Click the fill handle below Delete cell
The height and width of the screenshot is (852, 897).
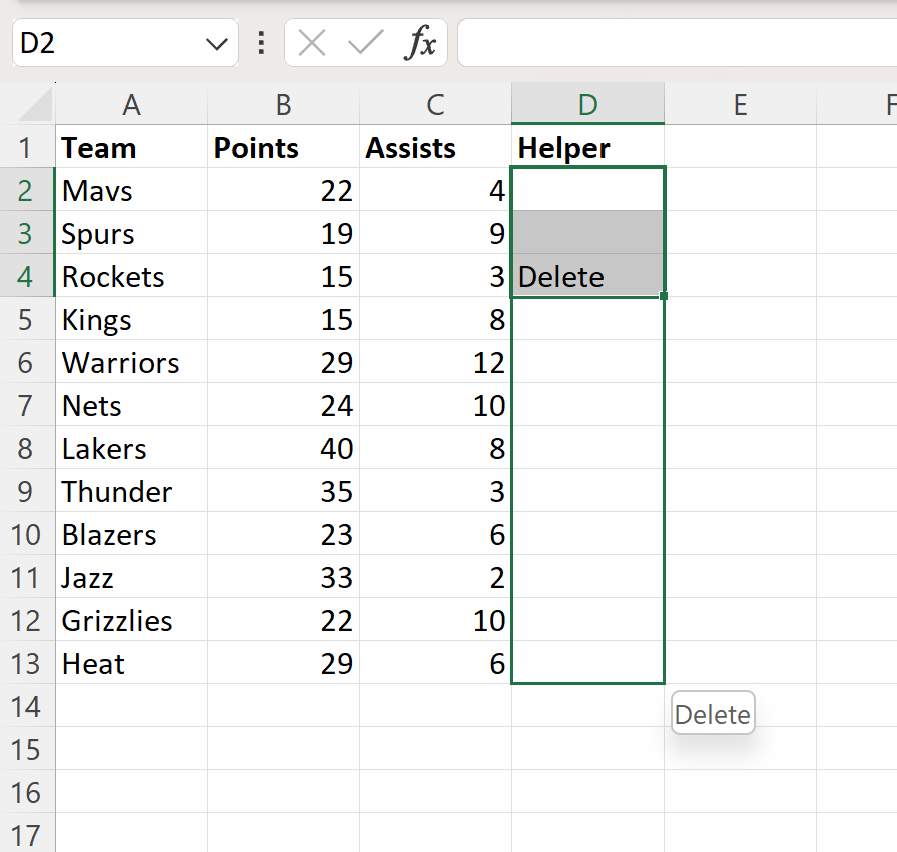click(664, 296)
